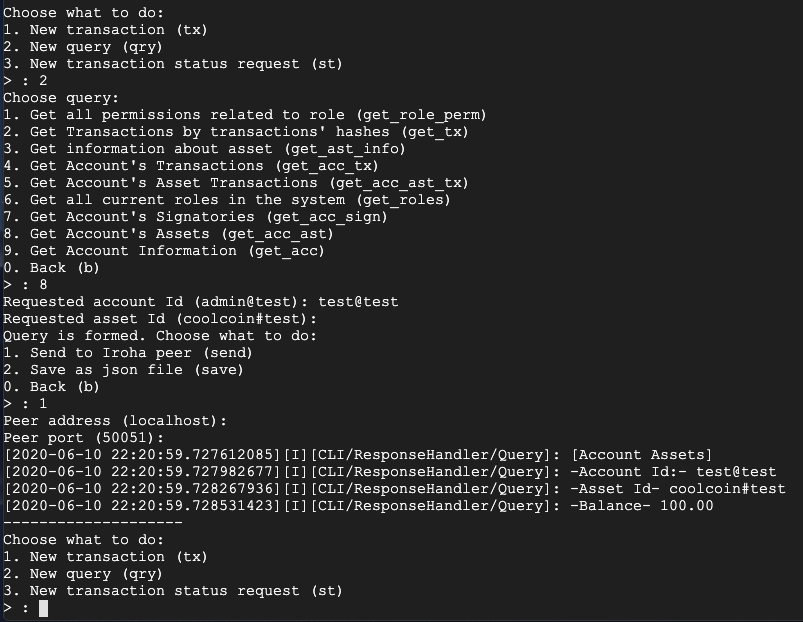Viewport: 803px width, 622px height.
Task: Click the "Get information about asset" option
Action: click(x=203, y=149)
